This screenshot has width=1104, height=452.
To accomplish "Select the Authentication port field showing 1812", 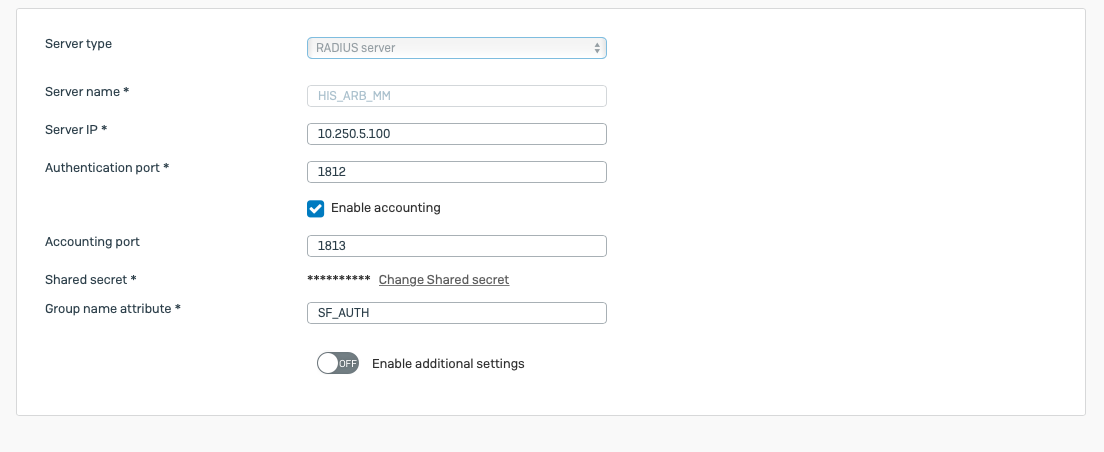I will [456, 172].
